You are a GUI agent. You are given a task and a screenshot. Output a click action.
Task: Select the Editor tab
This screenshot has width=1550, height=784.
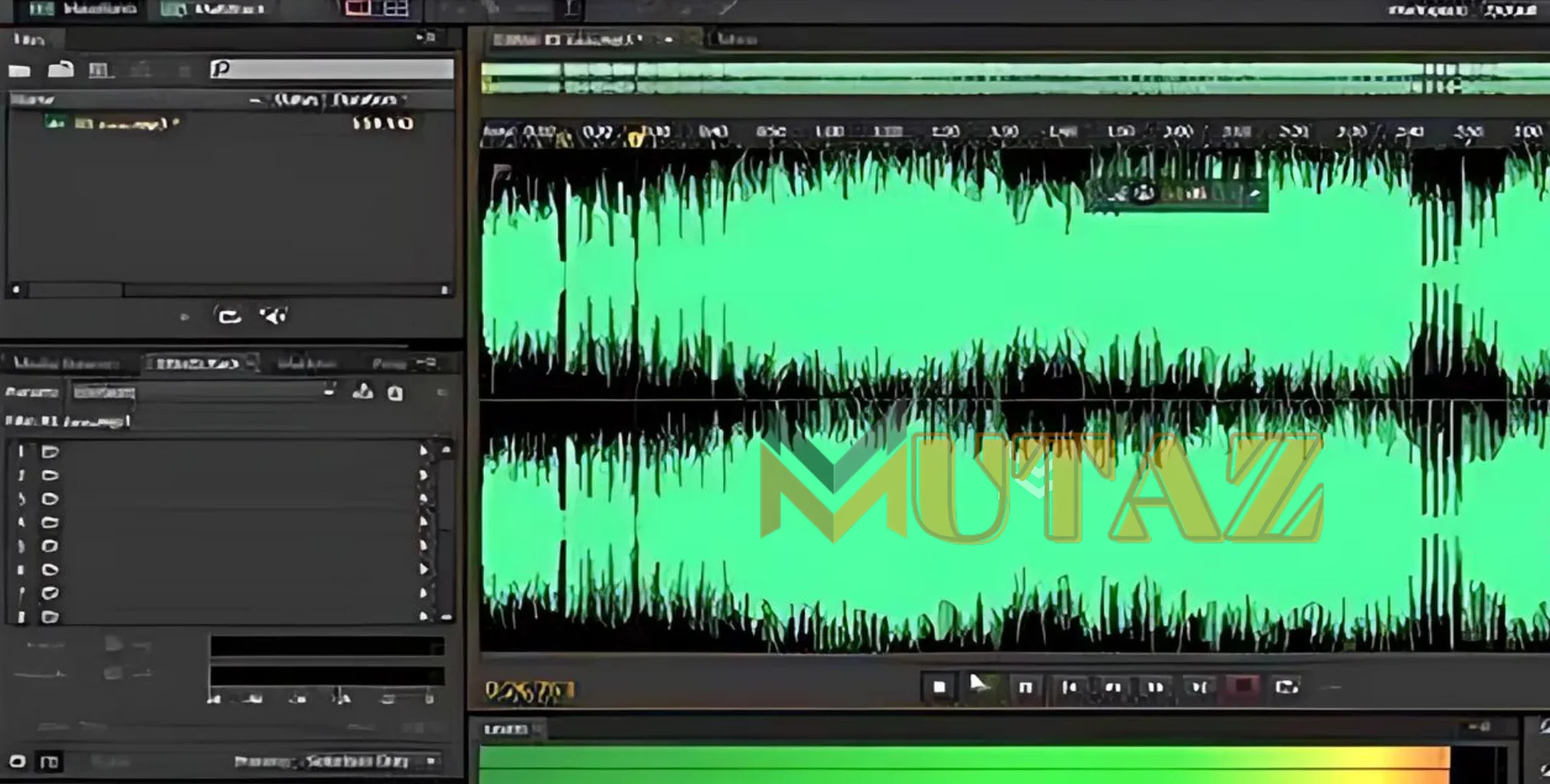click(586, 39)
